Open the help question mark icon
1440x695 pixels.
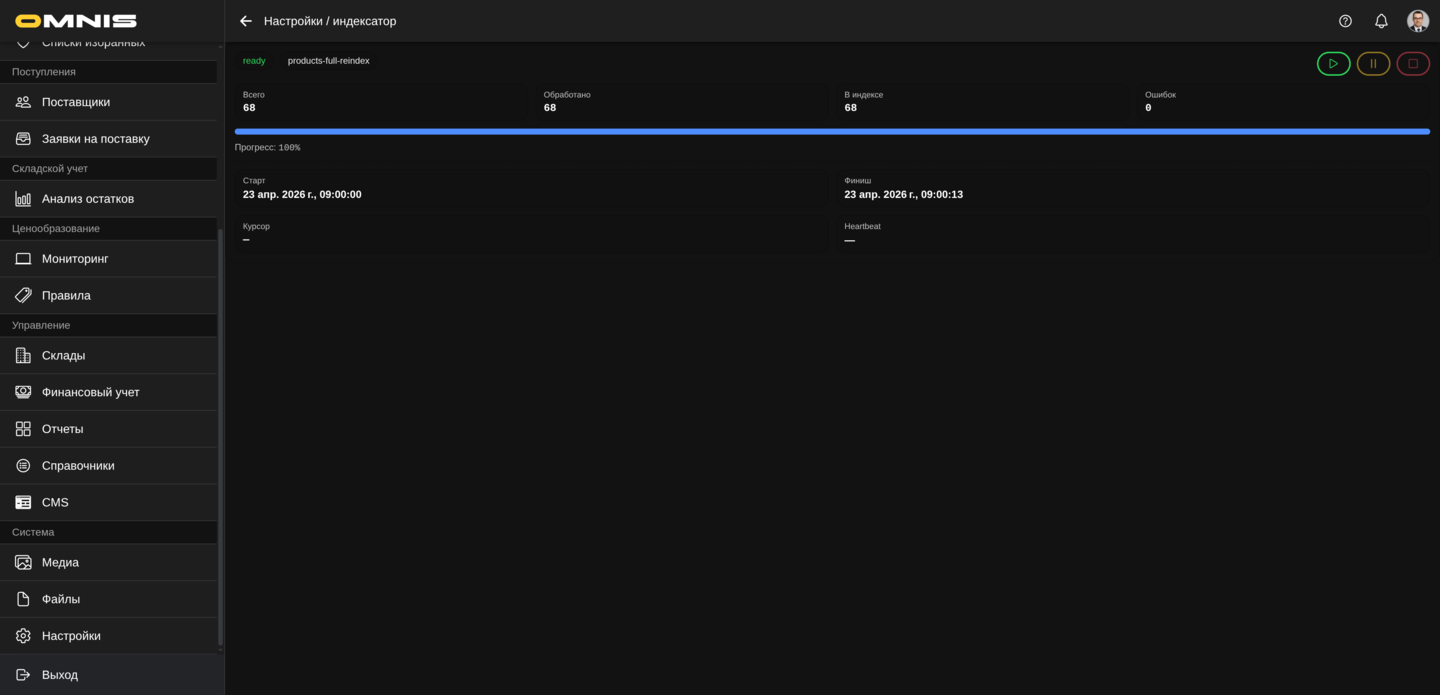(x=1345, y=21)
